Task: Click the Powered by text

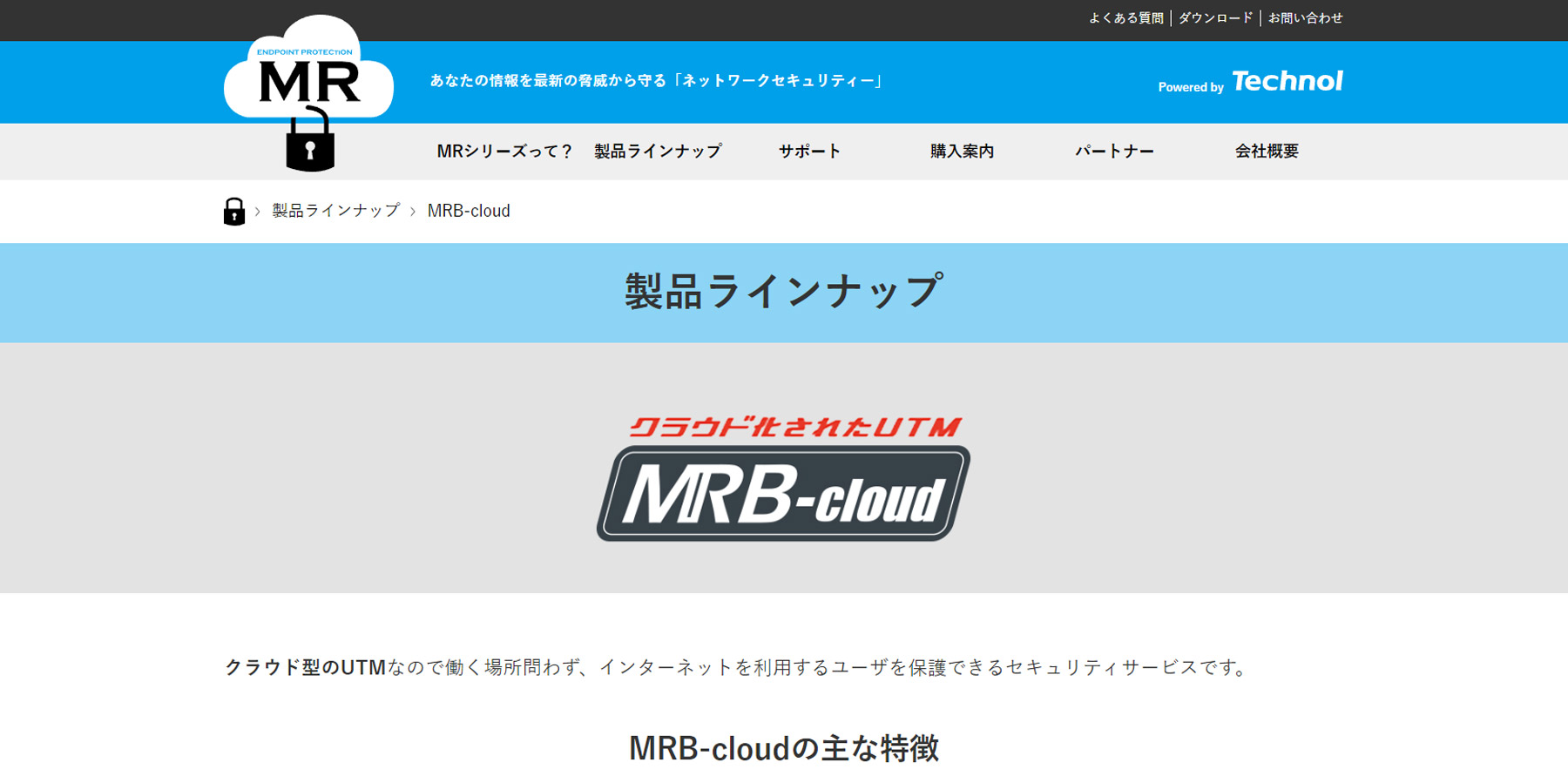Action: [1190, 87]
